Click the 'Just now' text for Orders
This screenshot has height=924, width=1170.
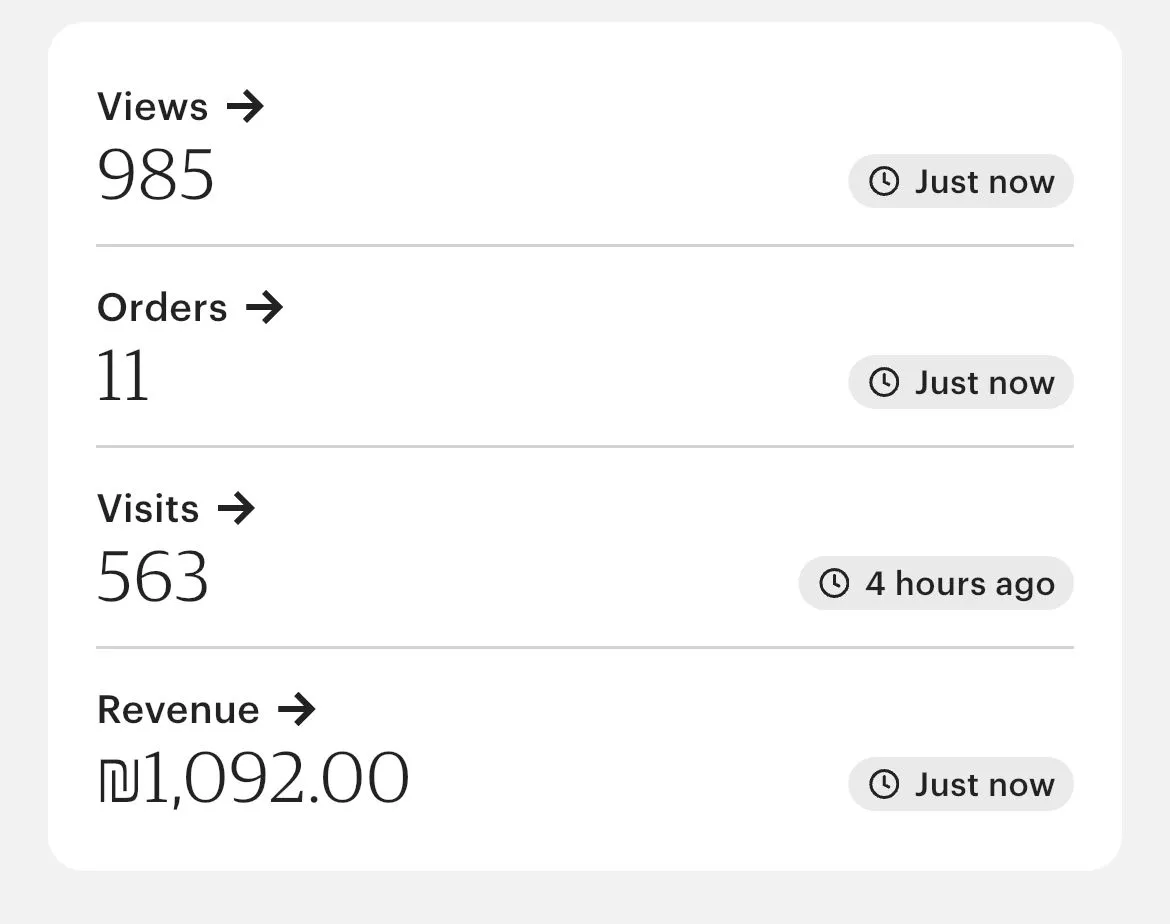coord(984,382)
